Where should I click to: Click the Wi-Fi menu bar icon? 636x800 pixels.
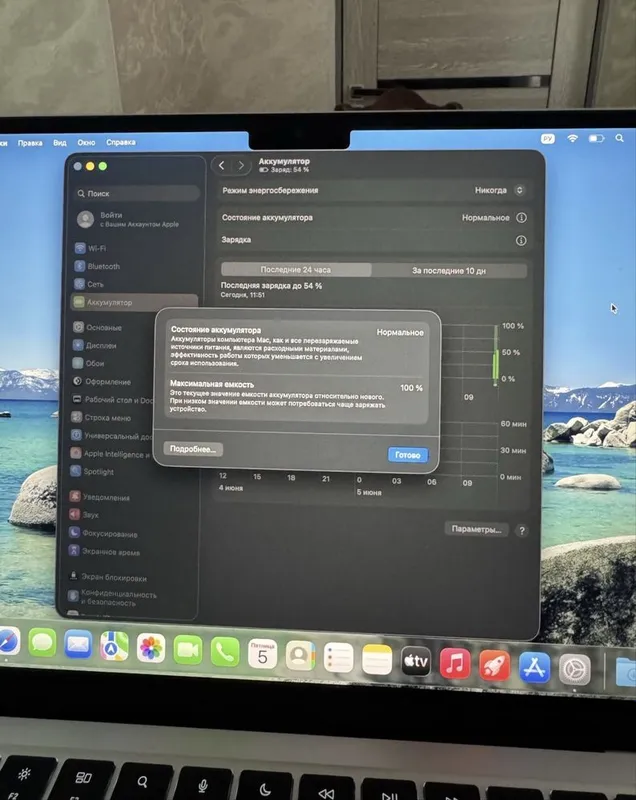click(573, 138)
